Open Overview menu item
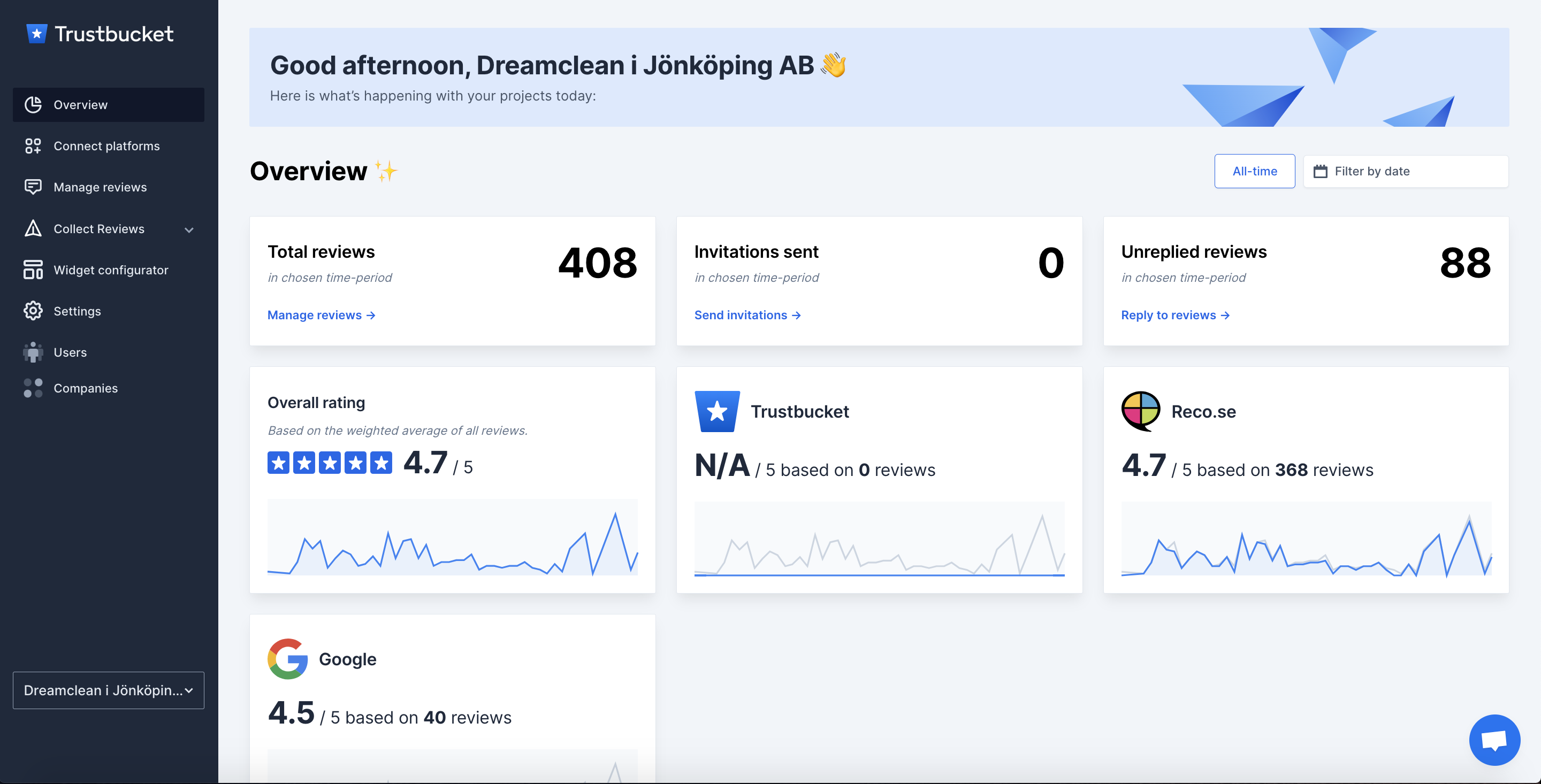Image resolution: width=1541 pixels, height=784 pixels. 108,105
